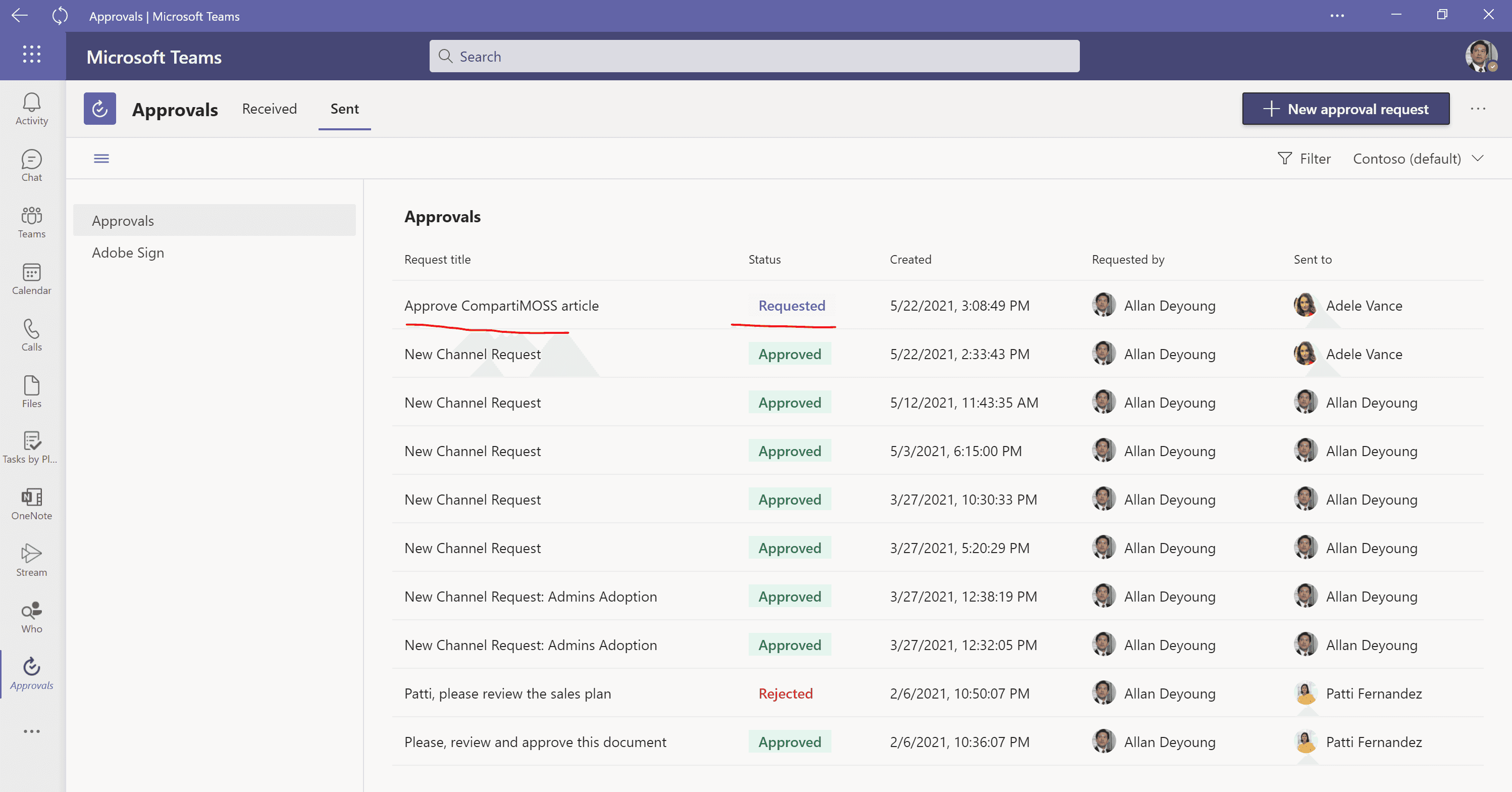This screenshot has height=792, width=1512.
Task: Open the Calendar app icon
Action: [32, 279]
